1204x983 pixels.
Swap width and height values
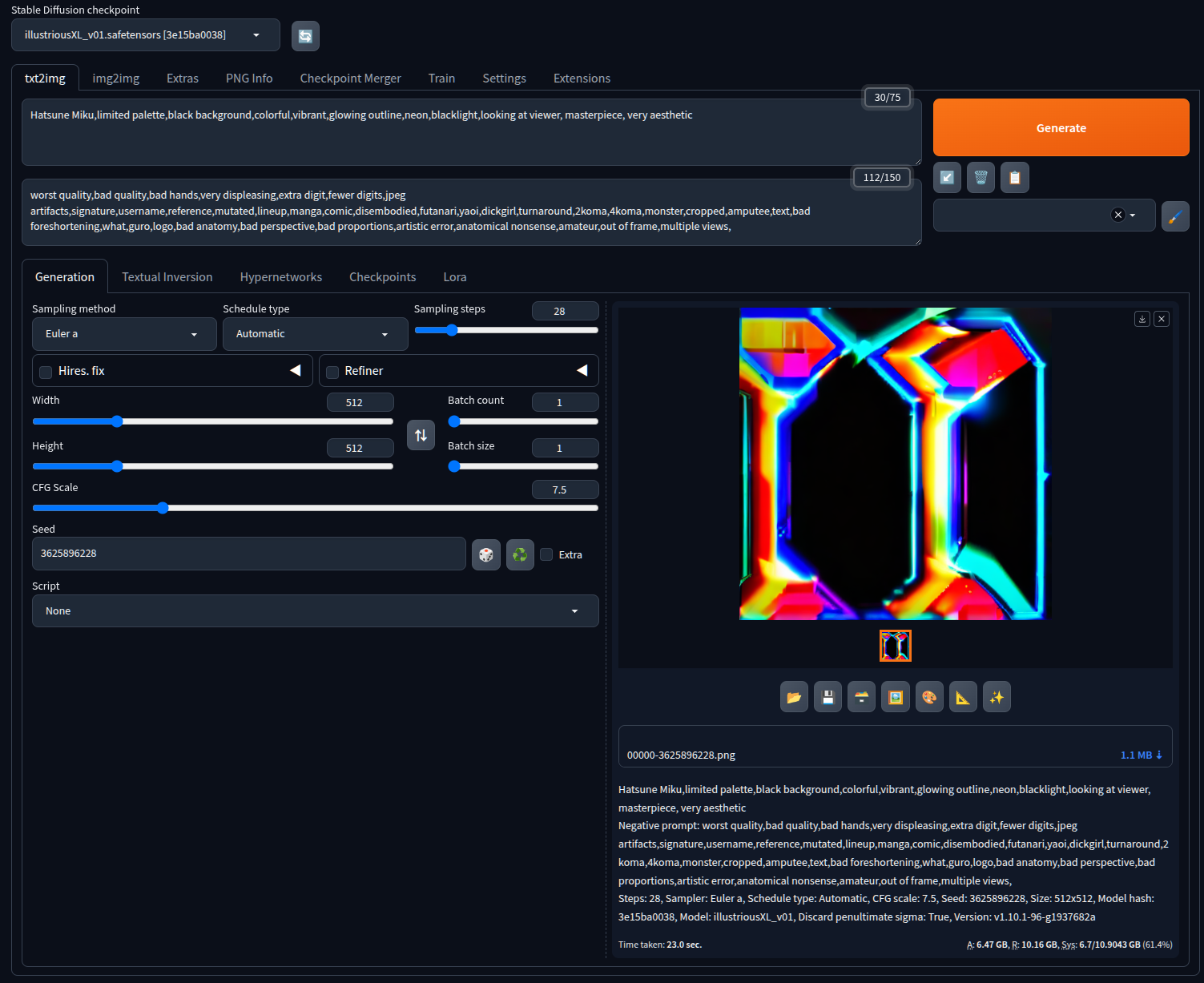(421, 435)
